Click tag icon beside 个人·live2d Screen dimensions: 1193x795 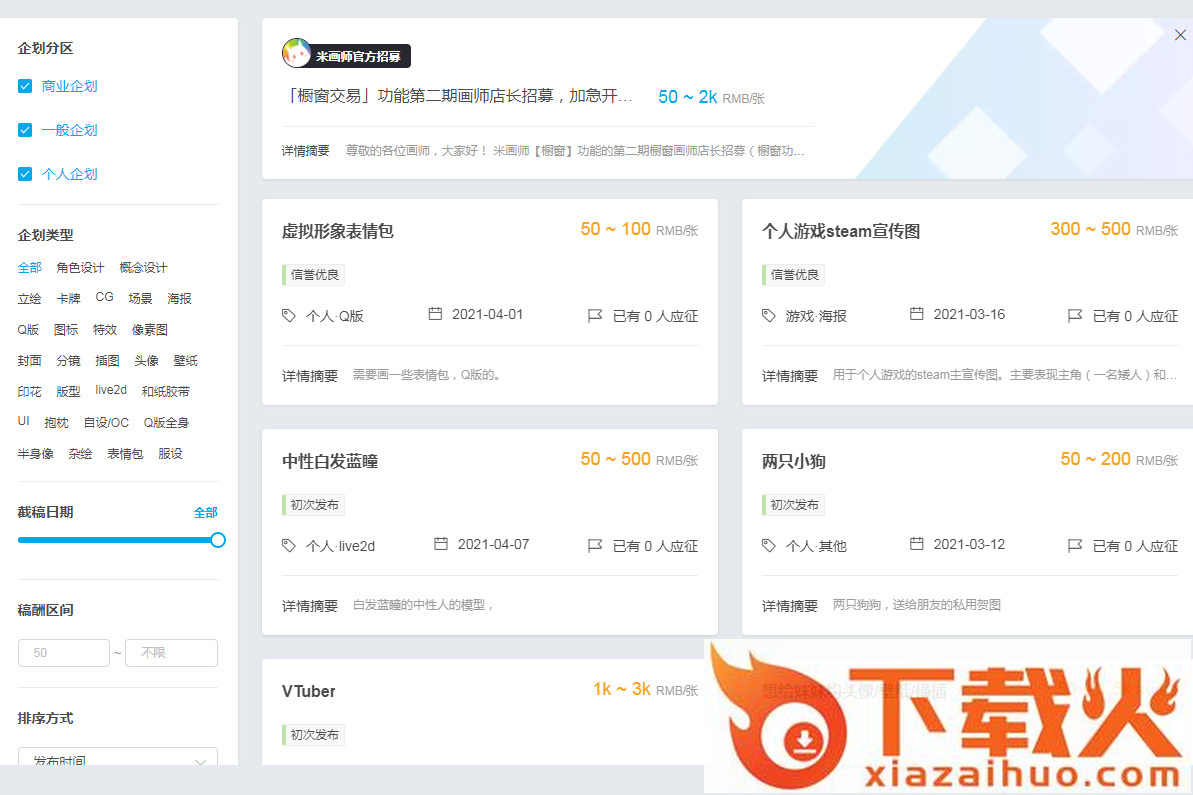(288, 545)
